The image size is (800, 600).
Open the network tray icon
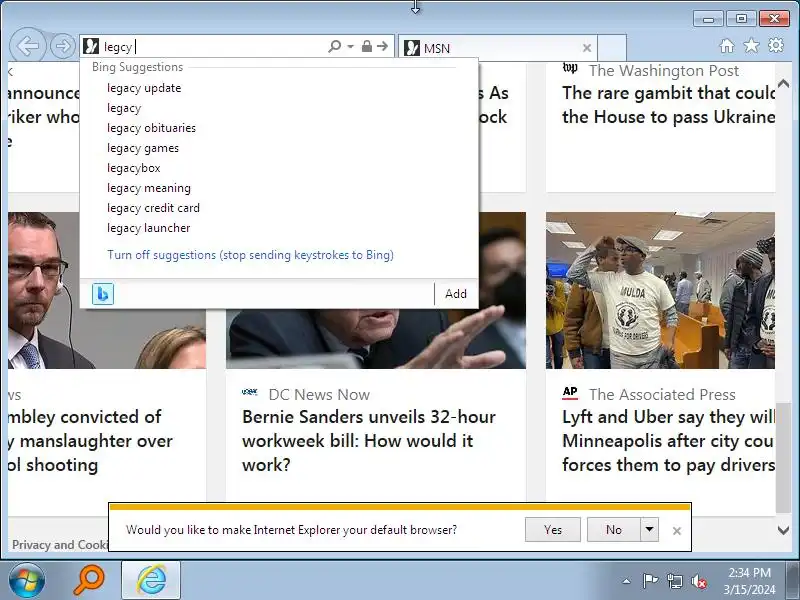674,581
